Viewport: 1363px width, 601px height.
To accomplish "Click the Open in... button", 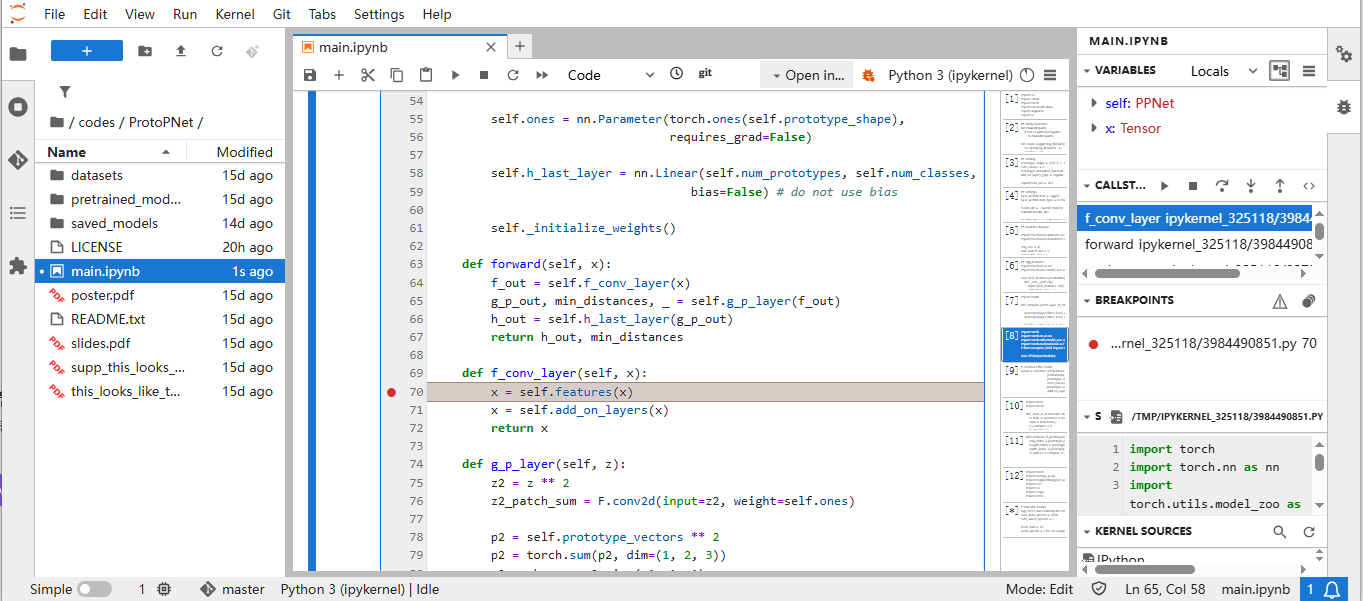I will tap(806, 75).
